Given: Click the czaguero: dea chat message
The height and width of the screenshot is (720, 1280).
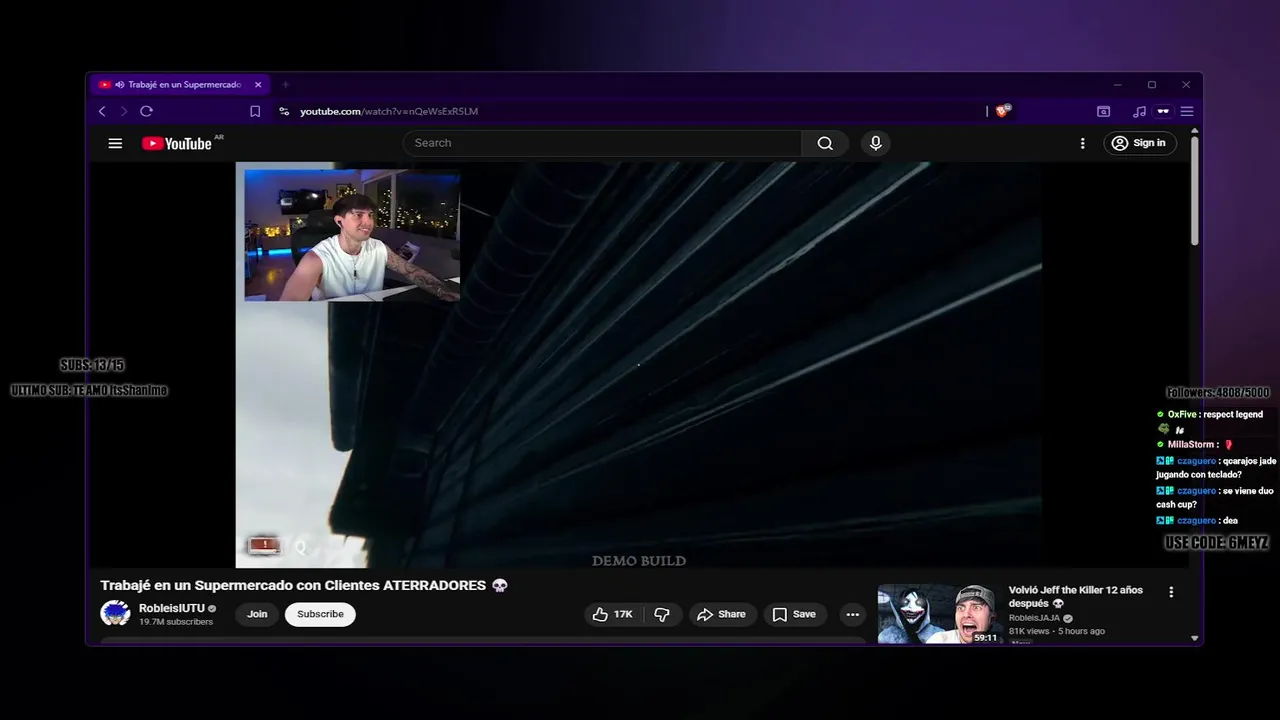Looking at the screenshot, I should tap(1197, 520).
